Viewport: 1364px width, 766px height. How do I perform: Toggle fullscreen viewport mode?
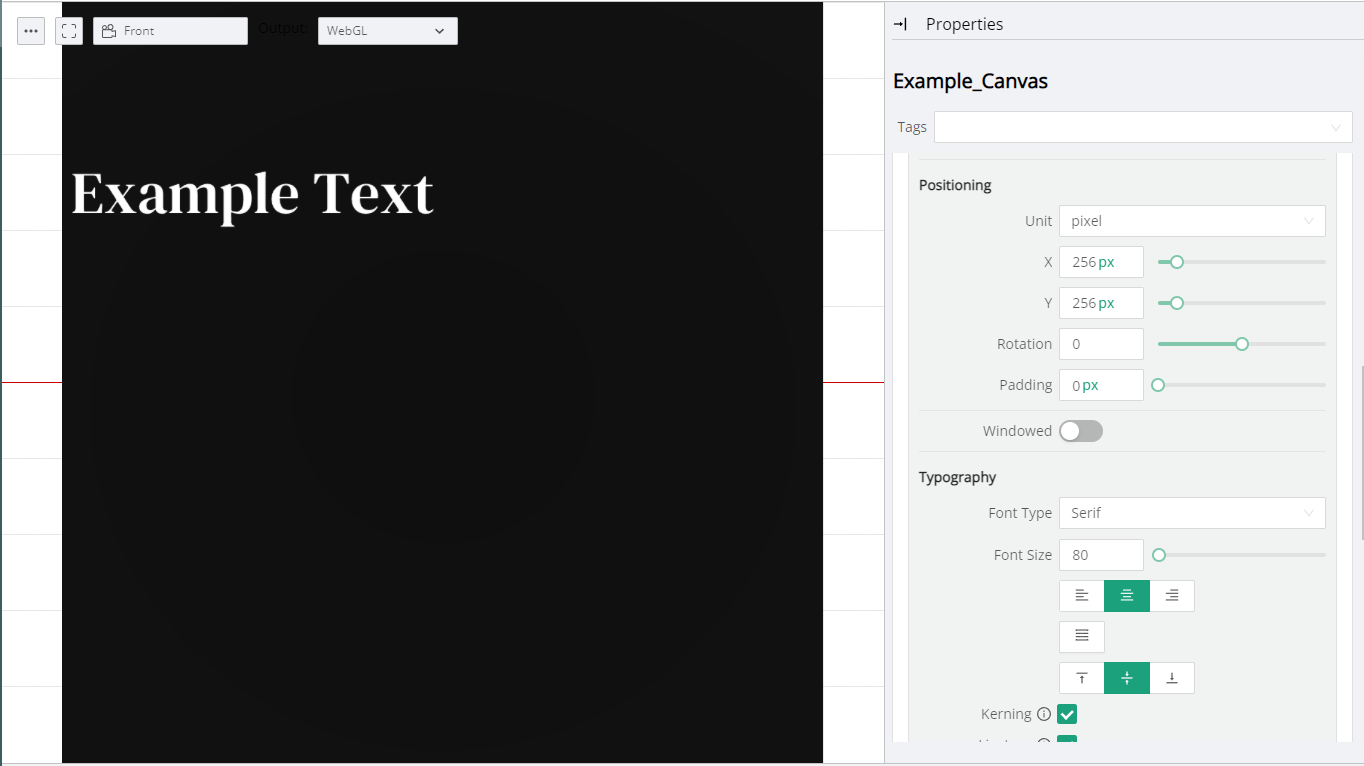(69, 31)
